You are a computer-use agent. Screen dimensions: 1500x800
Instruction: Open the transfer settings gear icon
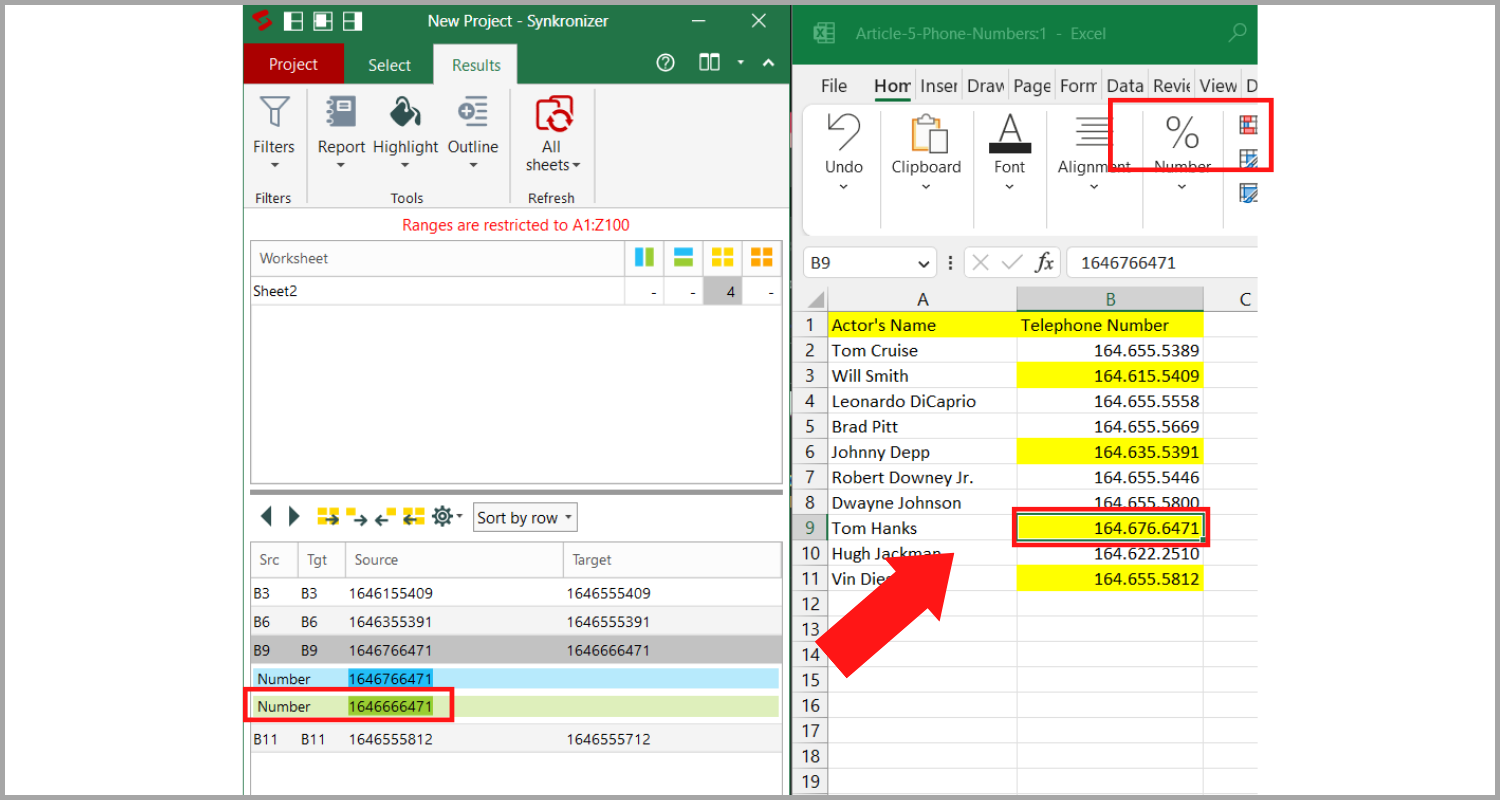(441, 516)
